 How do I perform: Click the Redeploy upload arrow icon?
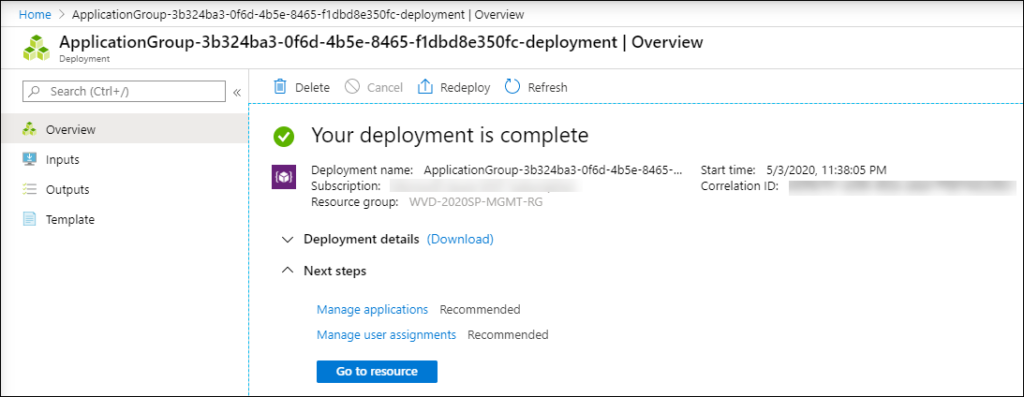click(425, 87)
